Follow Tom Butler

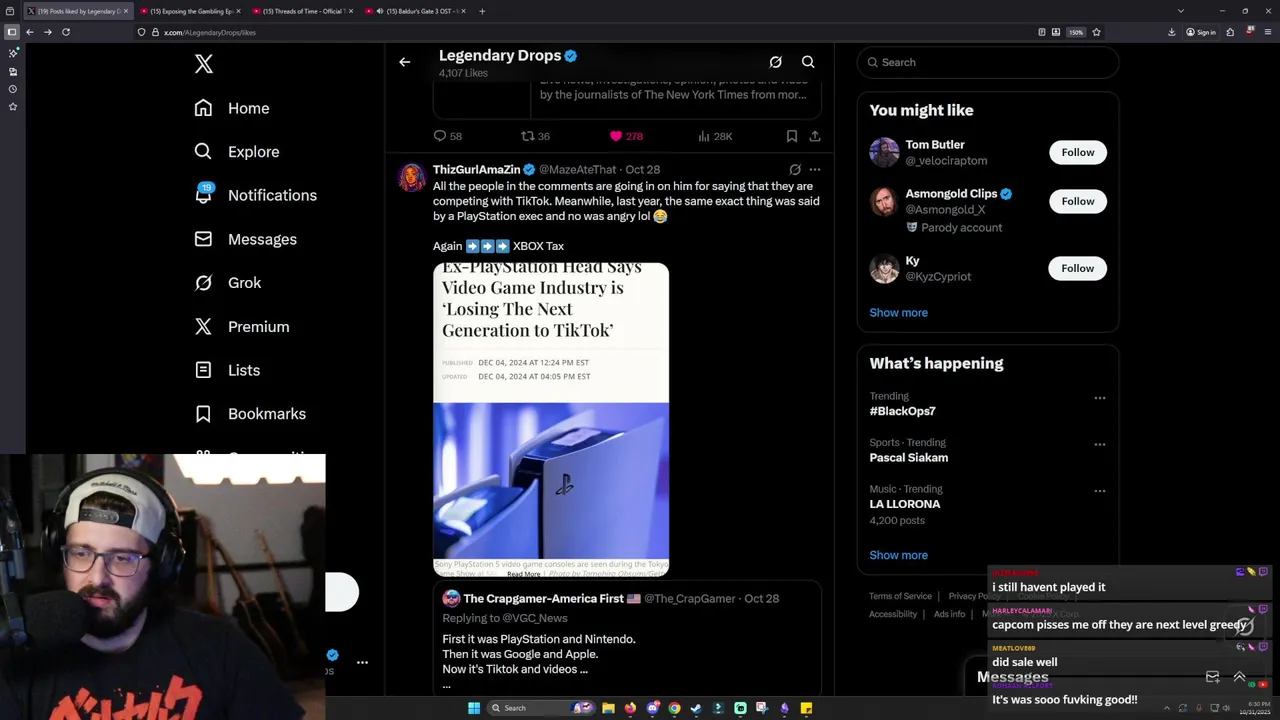(x=1078, y=152)
